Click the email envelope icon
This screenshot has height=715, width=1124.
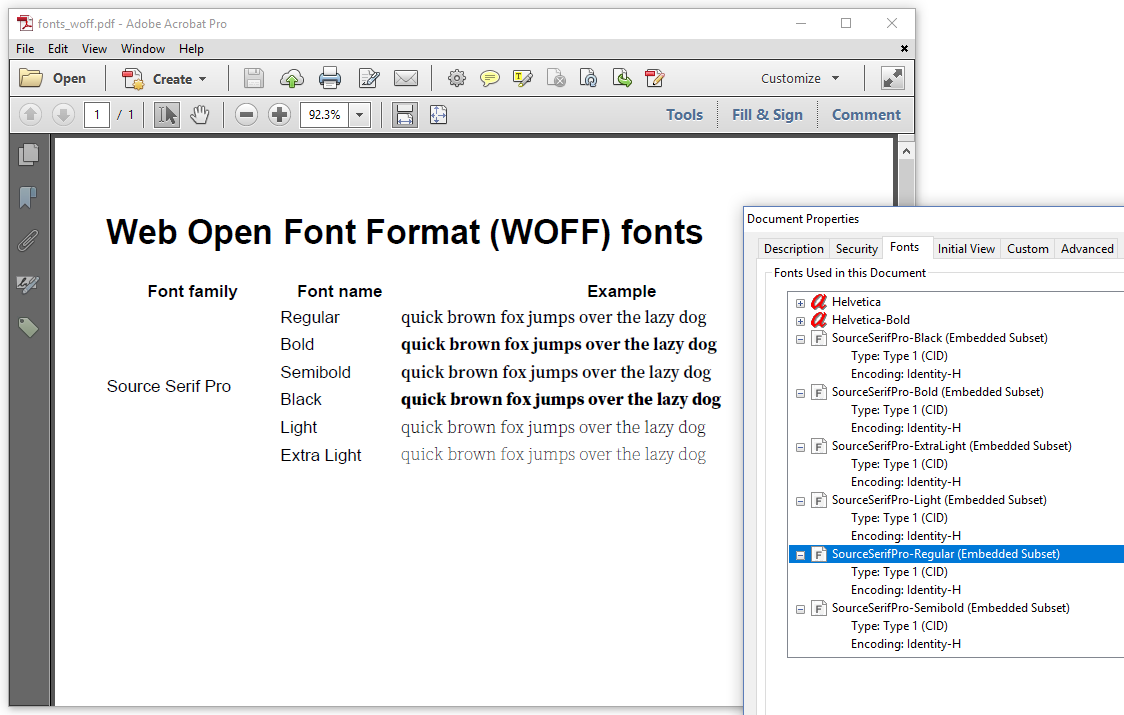pyautogui.click(x=406, y=78)
